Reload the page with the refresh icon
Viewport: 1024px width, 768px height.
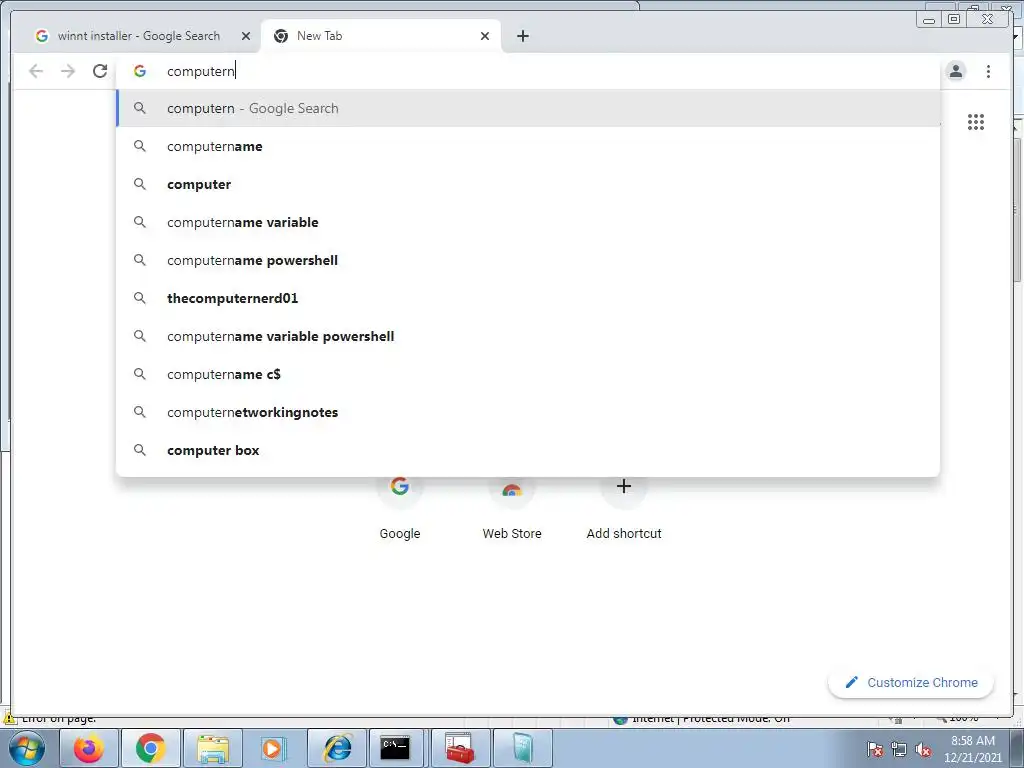click(100, 71)
